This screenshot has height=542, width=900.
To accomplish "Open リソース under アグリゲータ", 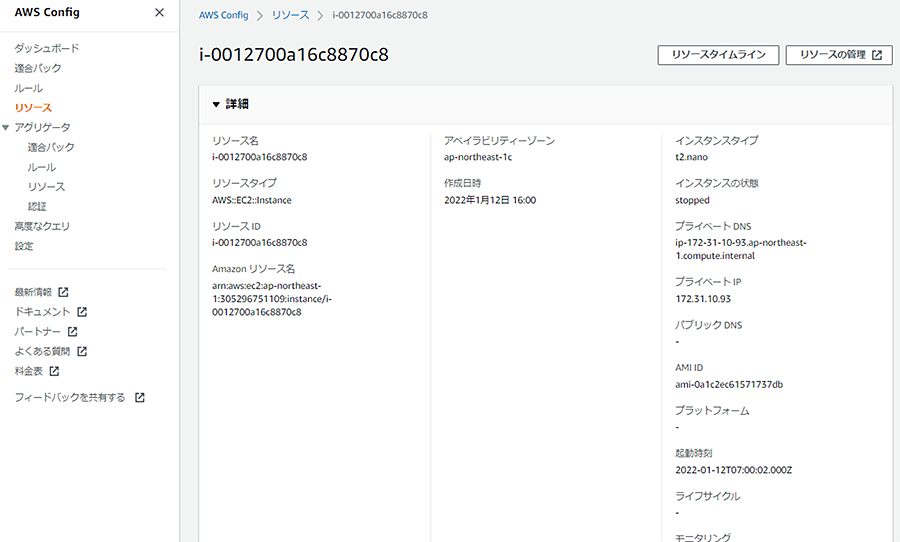I will [46, 187].
